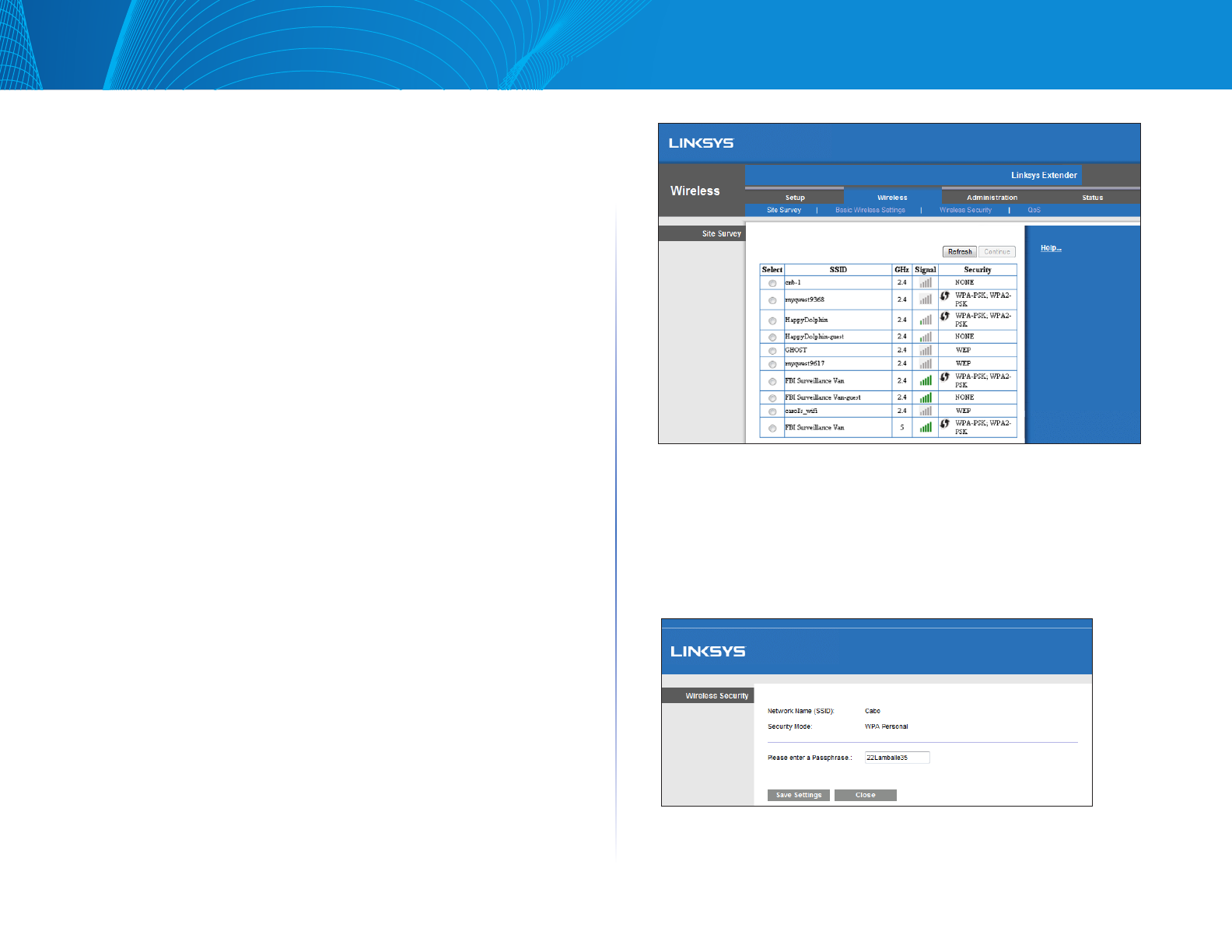
Task: Click the signal strength icon for cnb-1
Action: pyautogui.click(x=926, y=283)
